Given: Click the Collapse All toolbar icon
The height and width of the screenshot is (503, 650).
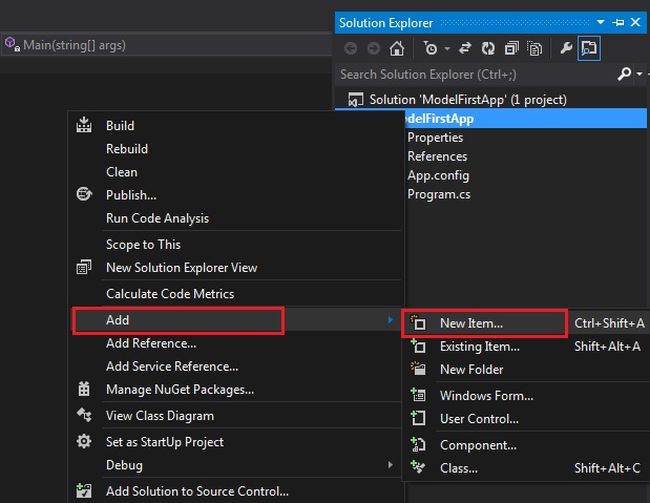Looking at the screenshot, I should [512, 48].
